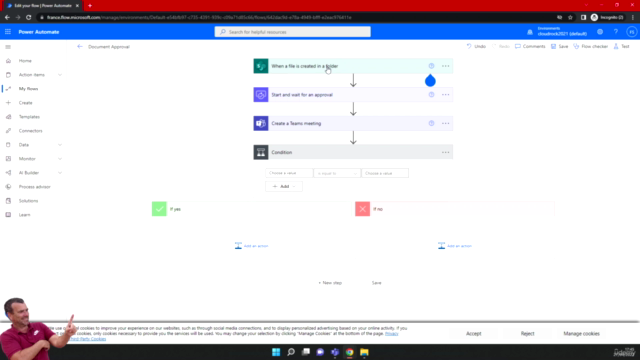Expand the Action items chevron
Screen dimensions: 640x360
pyautogui.click(x=60, y=75)
